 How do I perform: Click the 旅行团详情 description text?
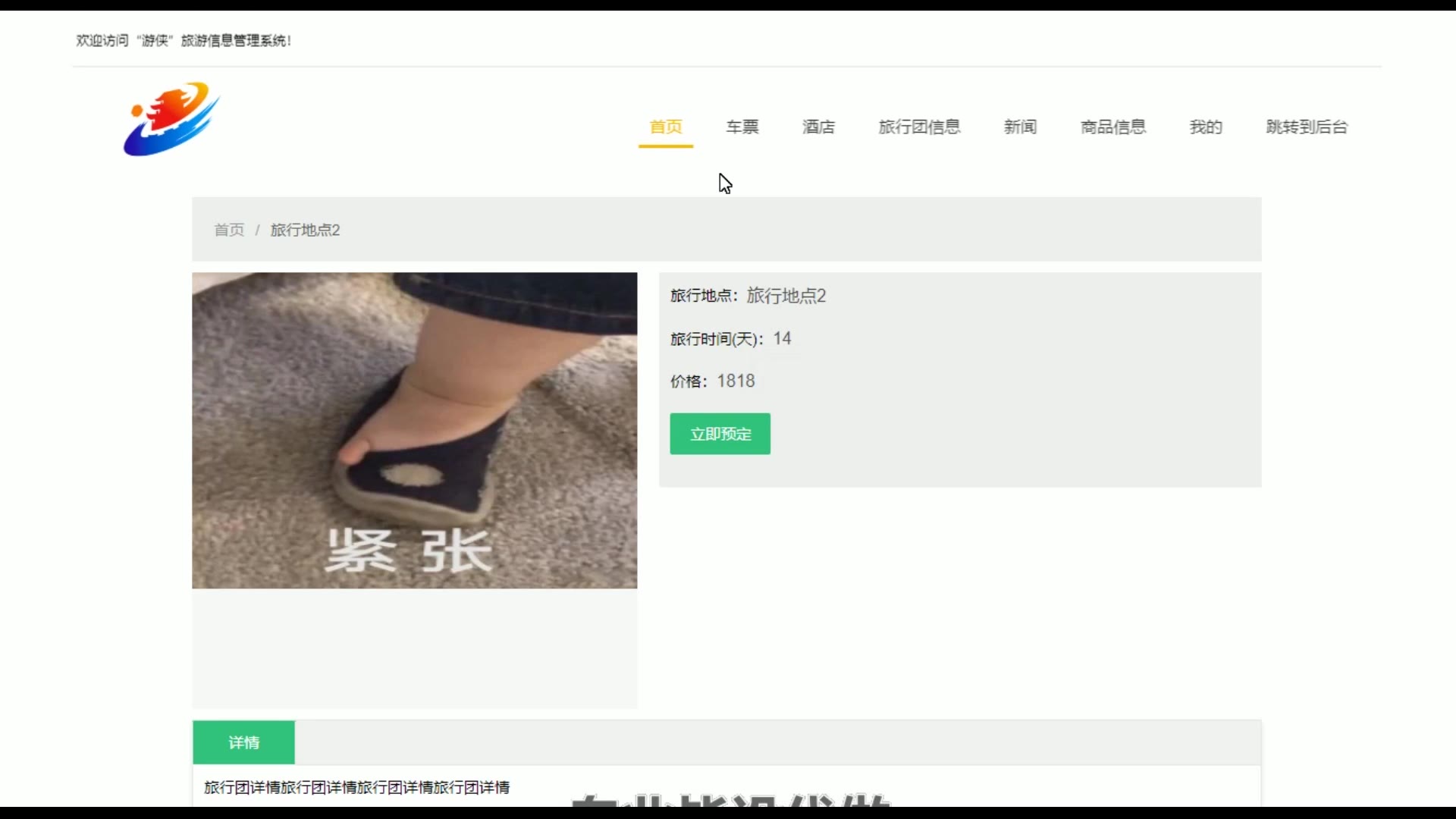click(356, 787)
